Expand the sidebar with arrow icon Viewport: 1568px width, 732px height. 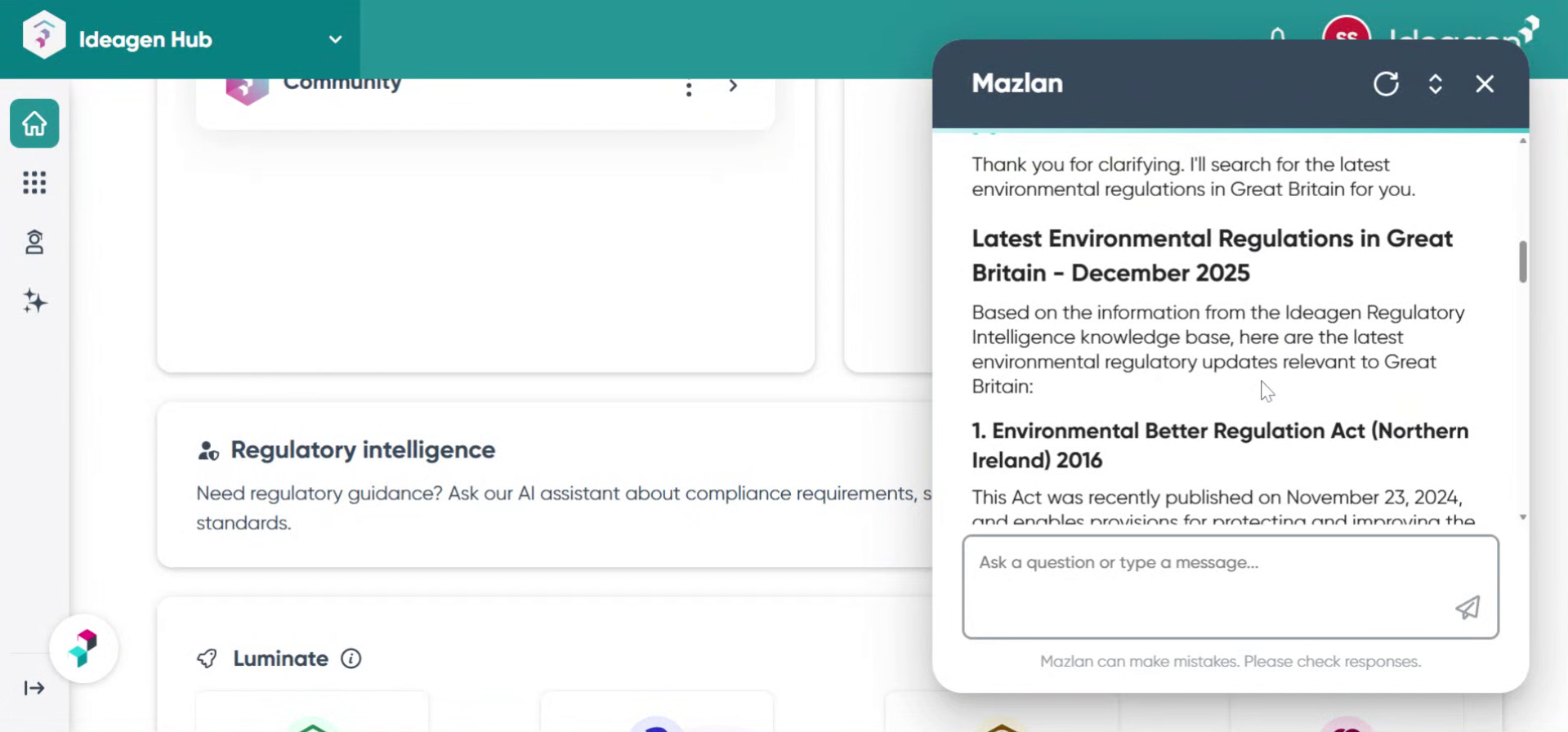(34, 688)
